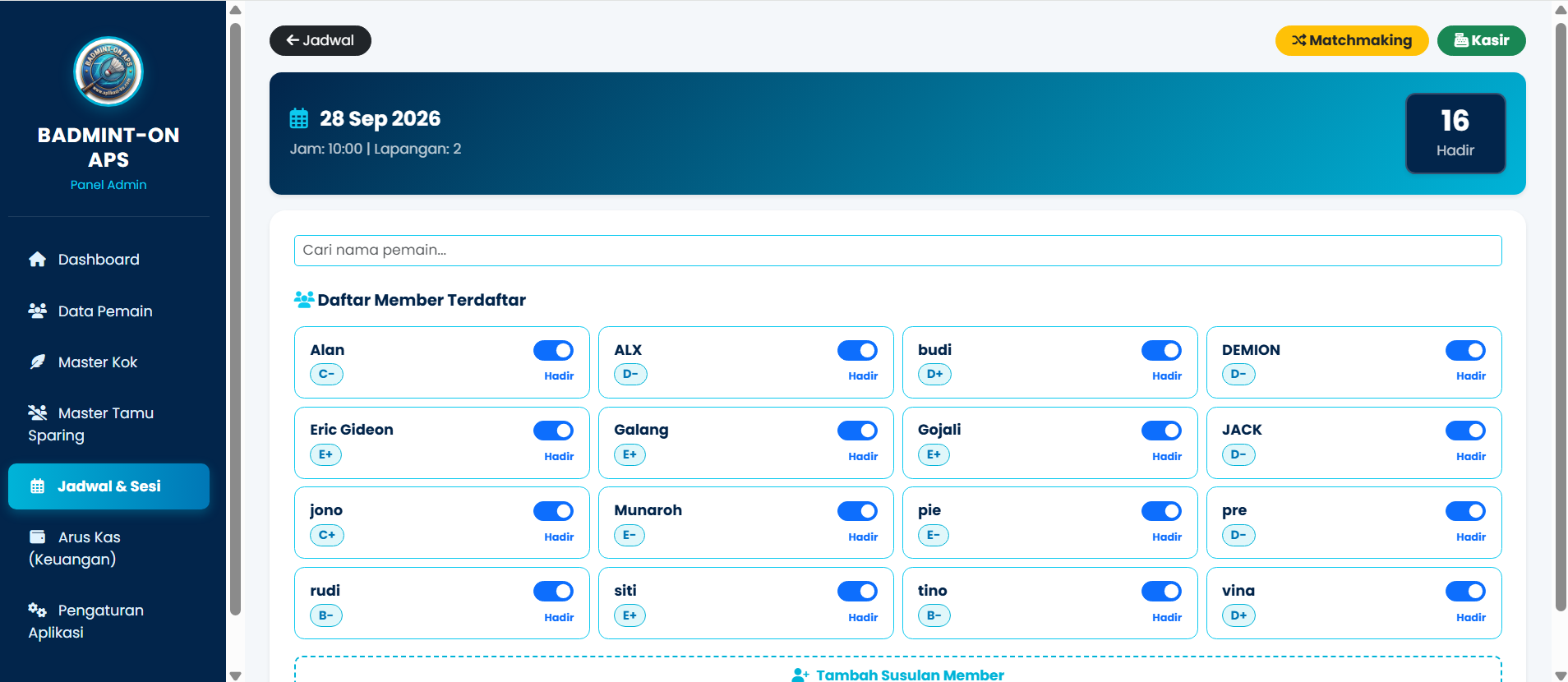Toggle the Galang Hadir switch
Screen dimensions: 1568x682
pos(857,431)
